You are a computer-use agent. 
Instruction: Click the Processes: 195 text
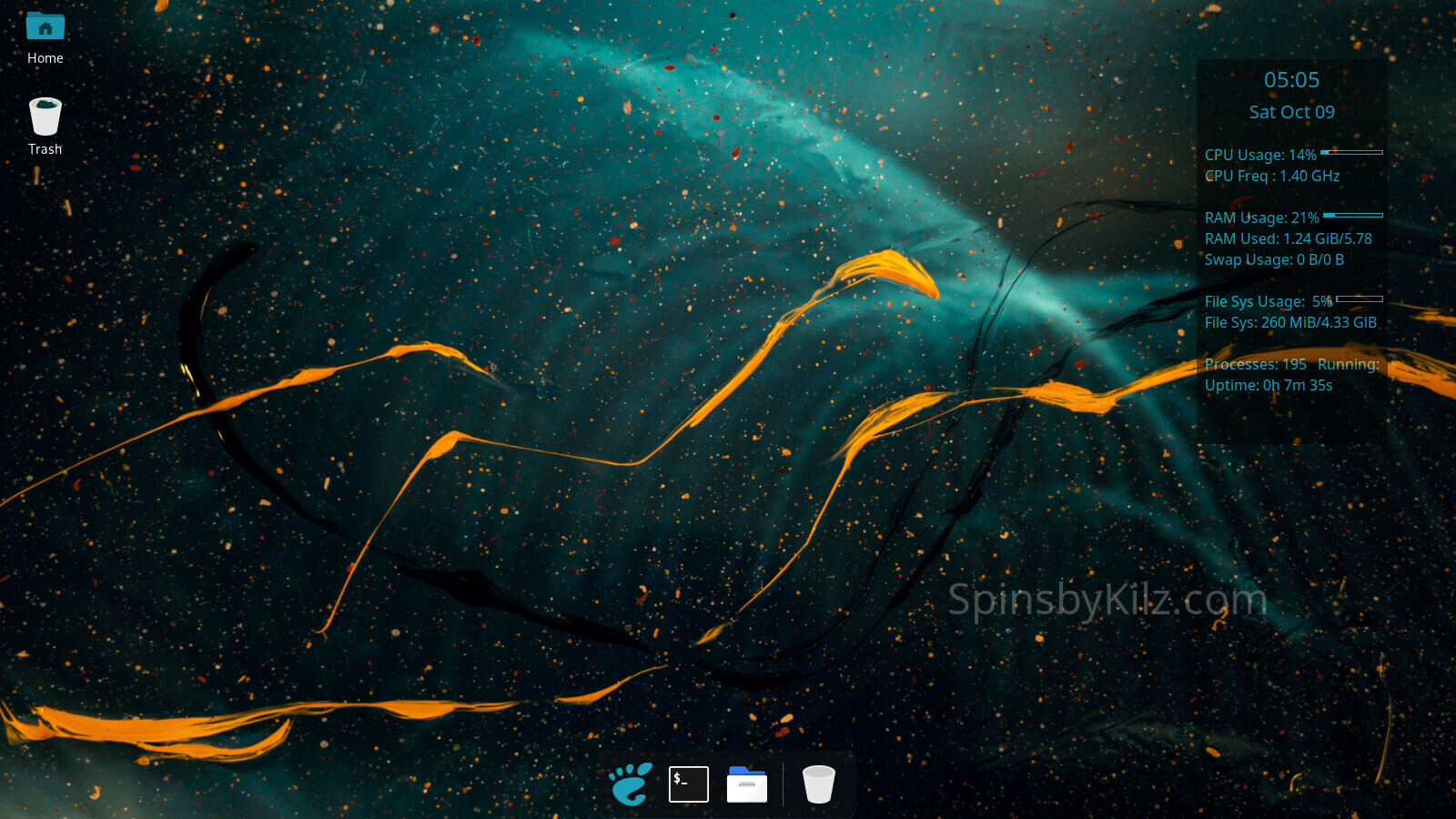(x=1255, y=365)
